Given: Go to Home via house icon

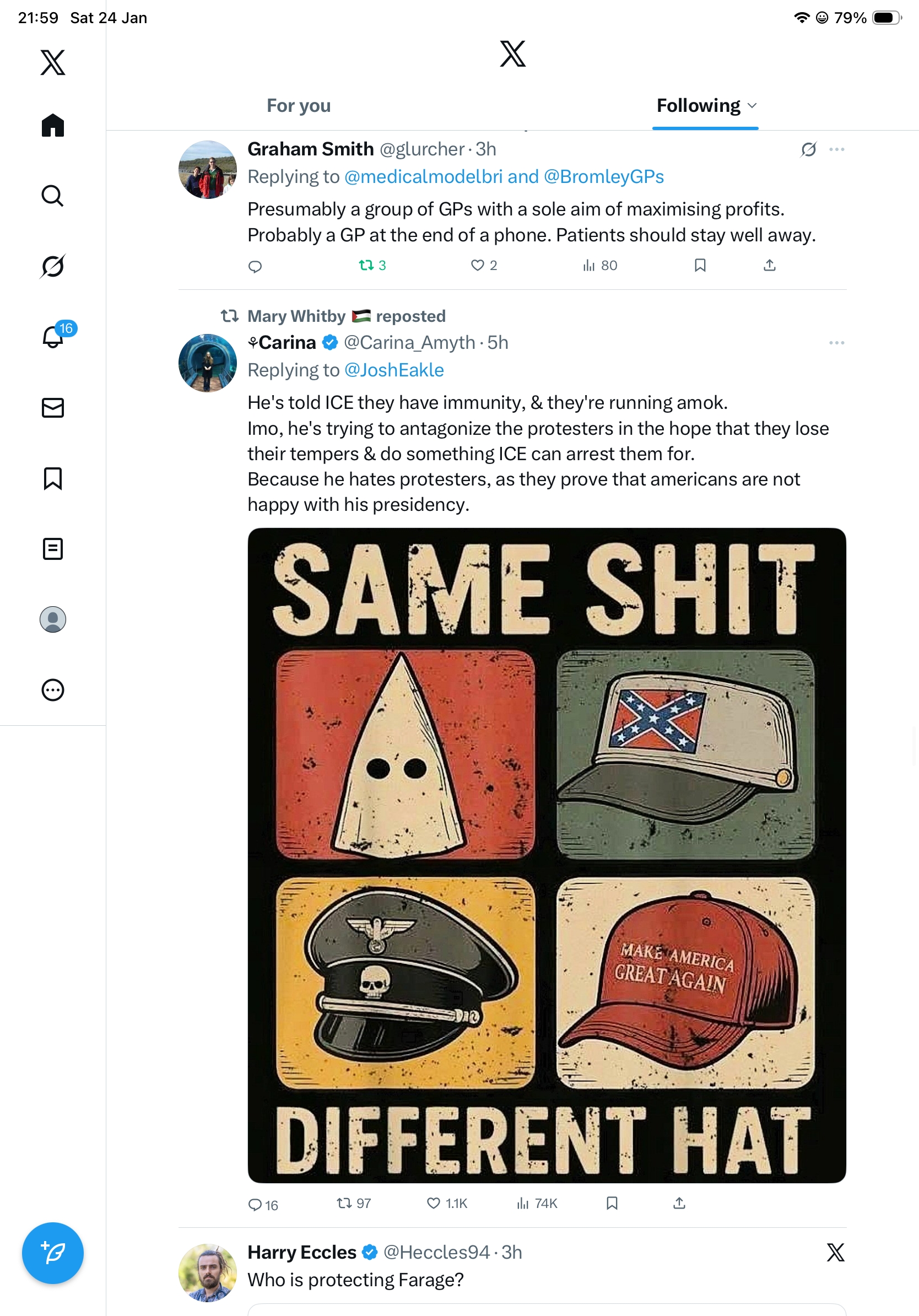Looking at the screenshot, I should pos(52,125).
